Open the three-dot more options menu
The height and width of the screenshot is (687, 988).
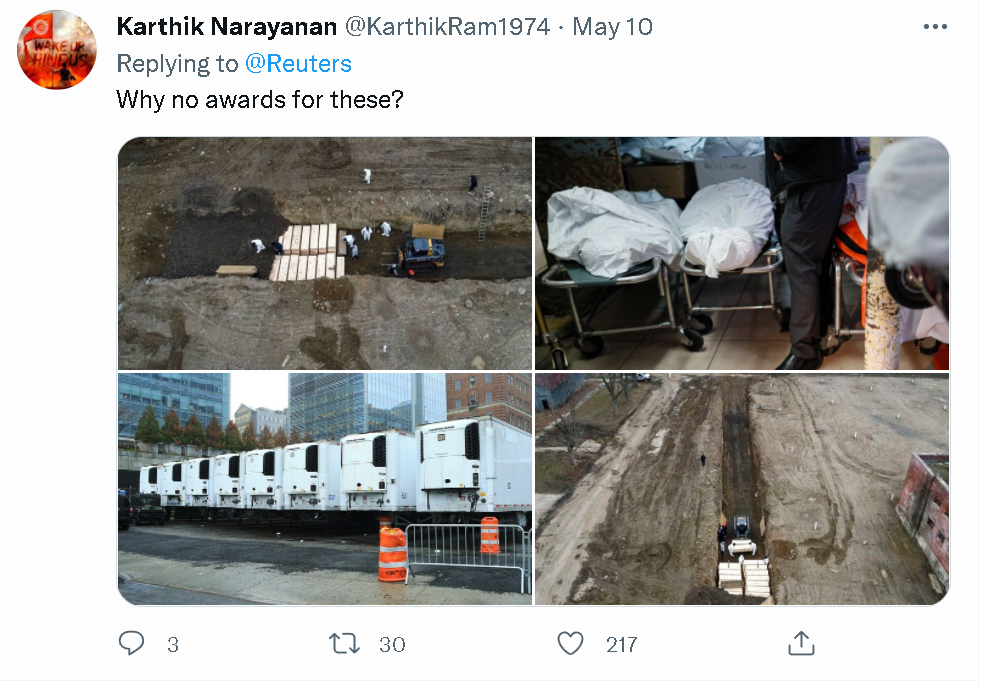pos(934,27)
